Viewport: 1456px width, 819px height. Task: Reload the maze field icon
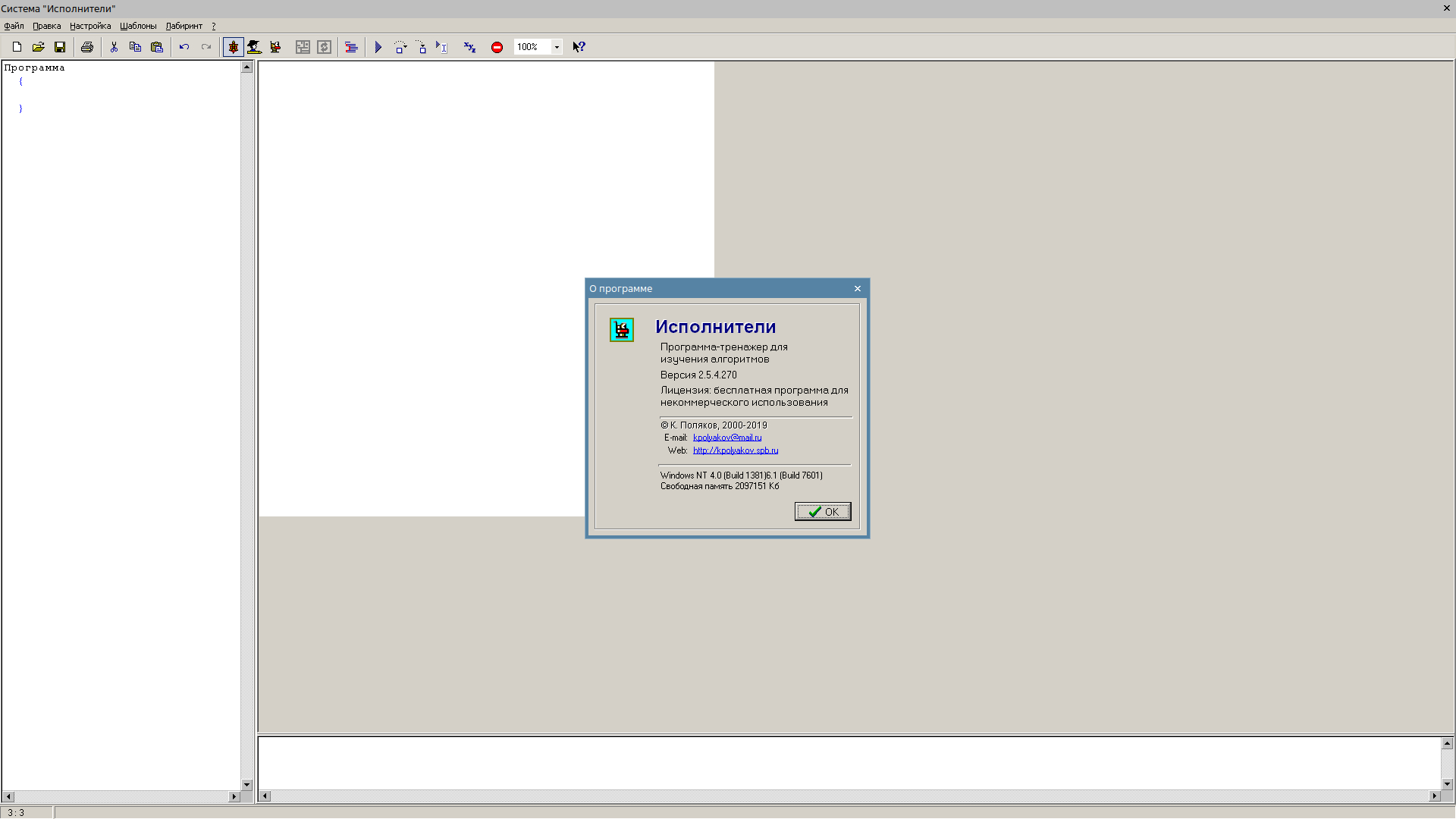coord(324,47)
